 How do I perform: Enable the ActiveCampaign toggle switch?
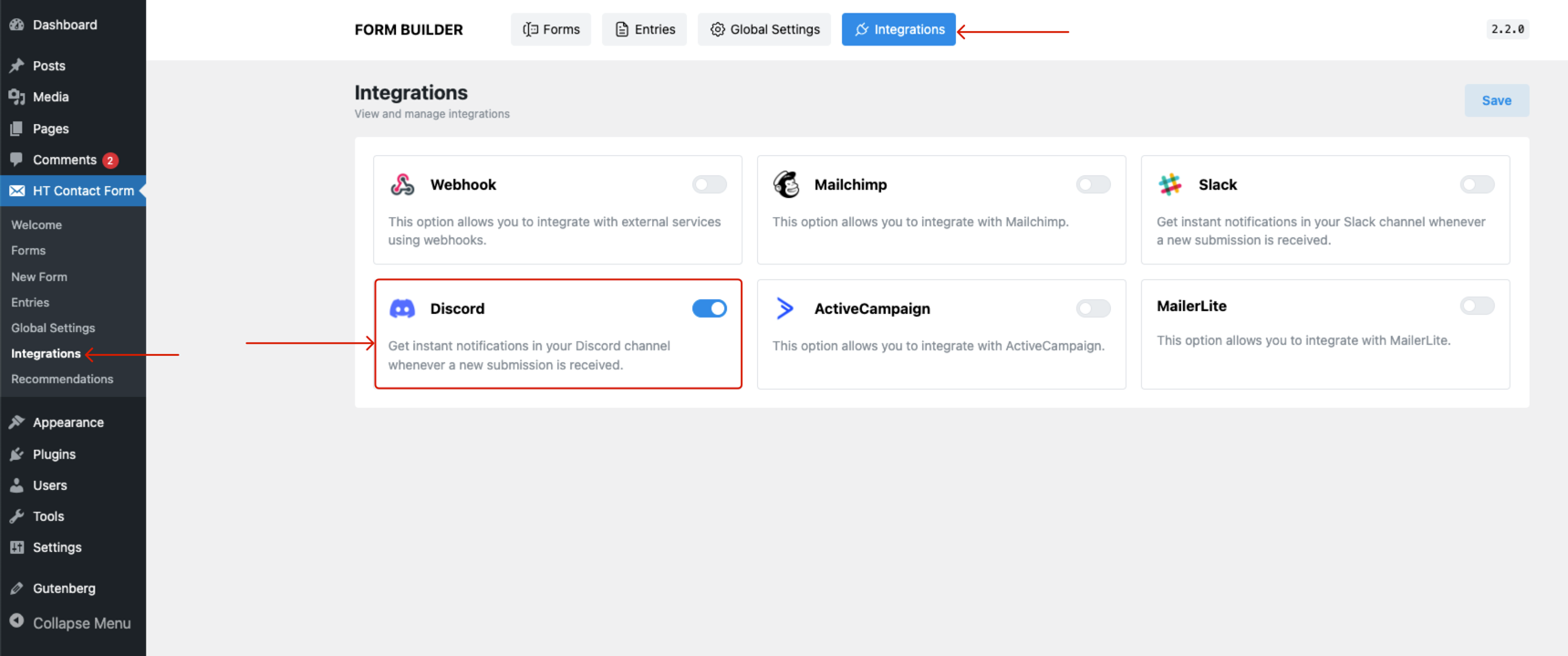[x=1094, y=308]
